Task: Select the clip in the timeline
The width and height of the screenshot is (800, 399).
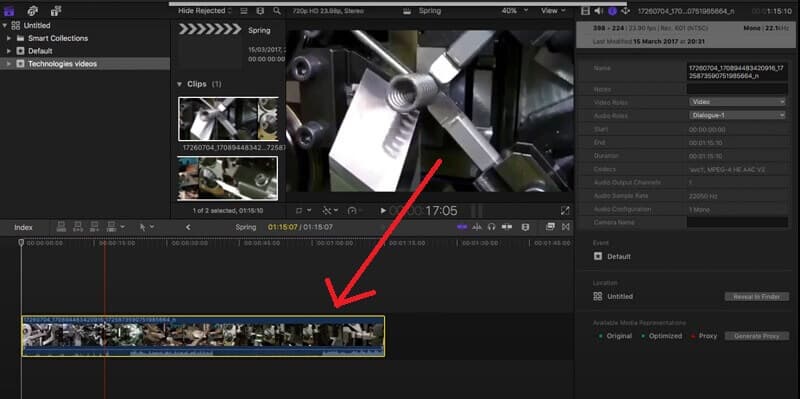Action: pos(203,336)
